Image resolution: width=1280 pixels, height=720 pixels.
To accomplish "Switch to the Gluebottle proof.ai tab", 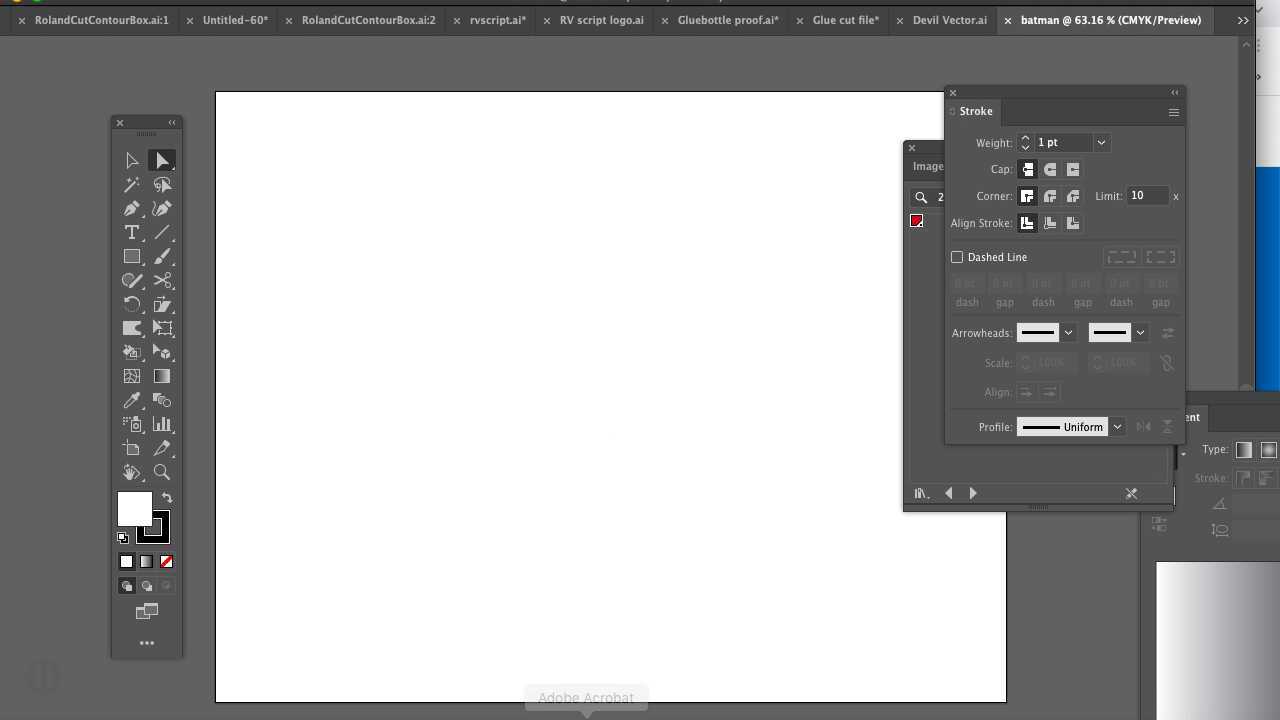I will [x=727, y=20].
